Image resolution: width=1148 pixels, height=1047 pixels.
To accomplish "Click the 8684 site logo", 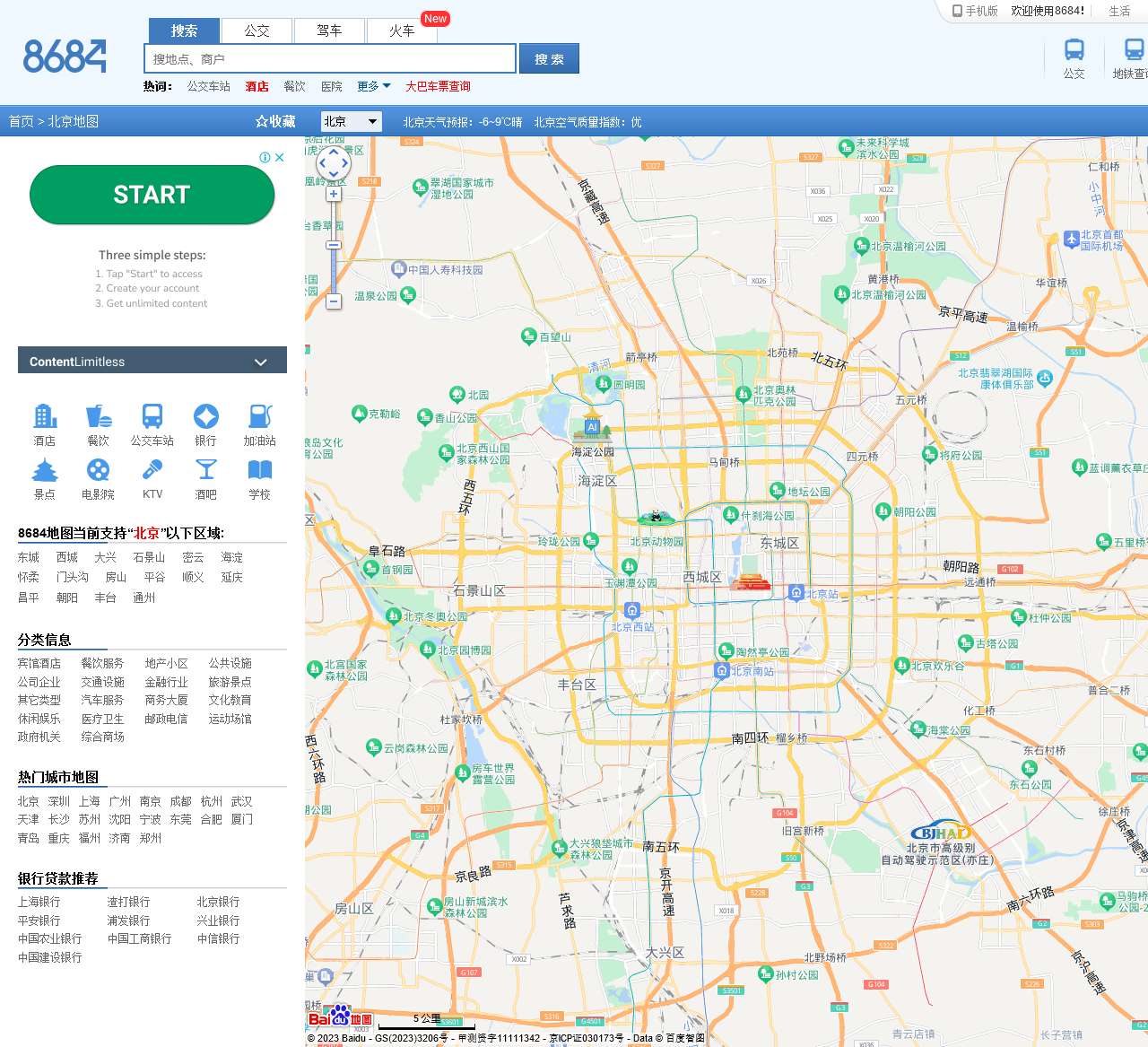I will tap(65, 57).
